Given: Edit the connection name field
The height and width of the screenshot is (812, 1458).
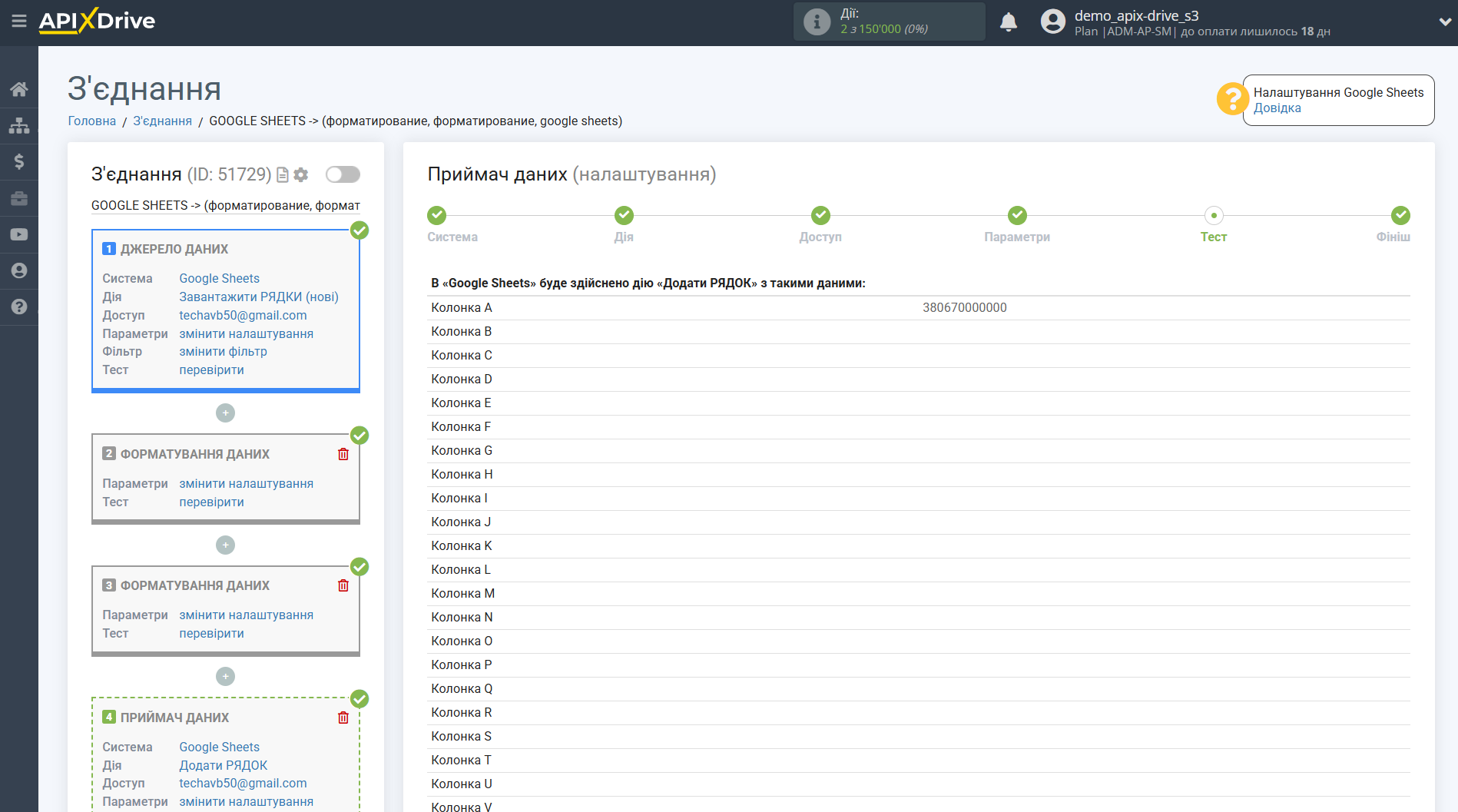Looking at the screenshot, I should coord(226,205).
